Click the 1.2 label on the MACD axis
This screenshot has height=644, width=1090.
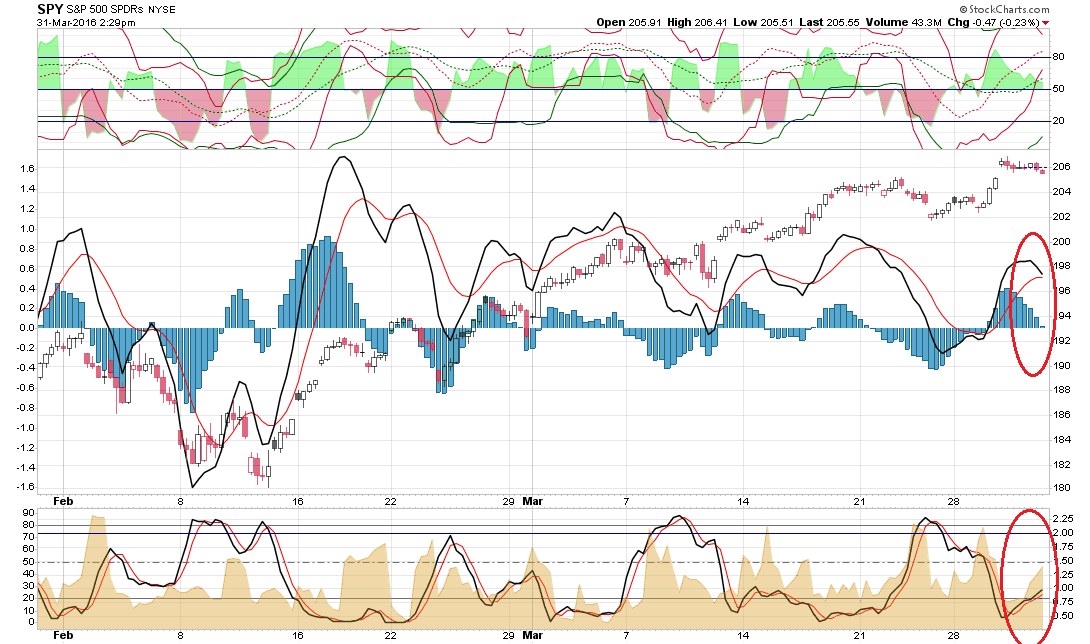(x=27, y=208)
